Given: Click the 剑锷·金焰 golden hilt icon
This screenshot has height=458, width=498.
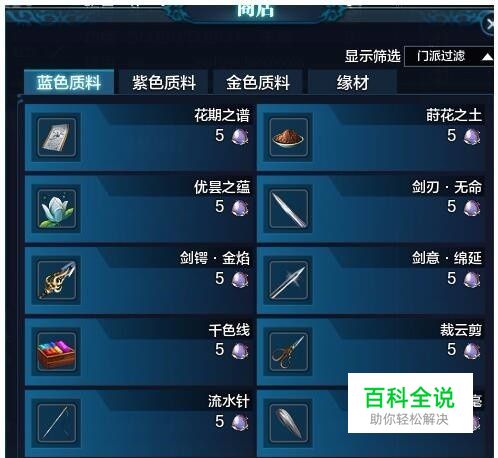Looking at the screenshot, I should pos(56,280).
